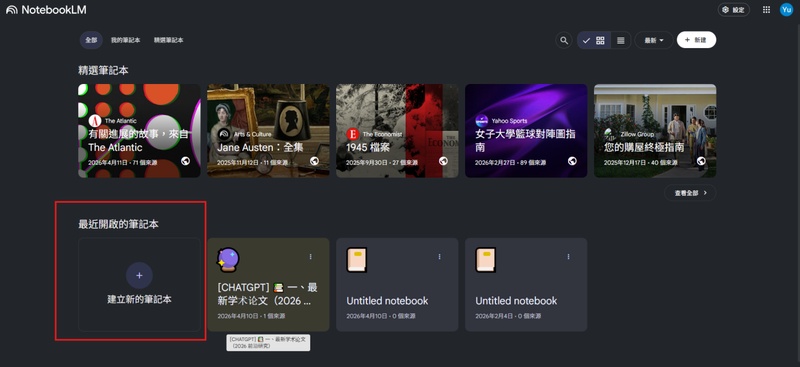
Task: Click the plus icon to create notebook
Action: (139, 276)
